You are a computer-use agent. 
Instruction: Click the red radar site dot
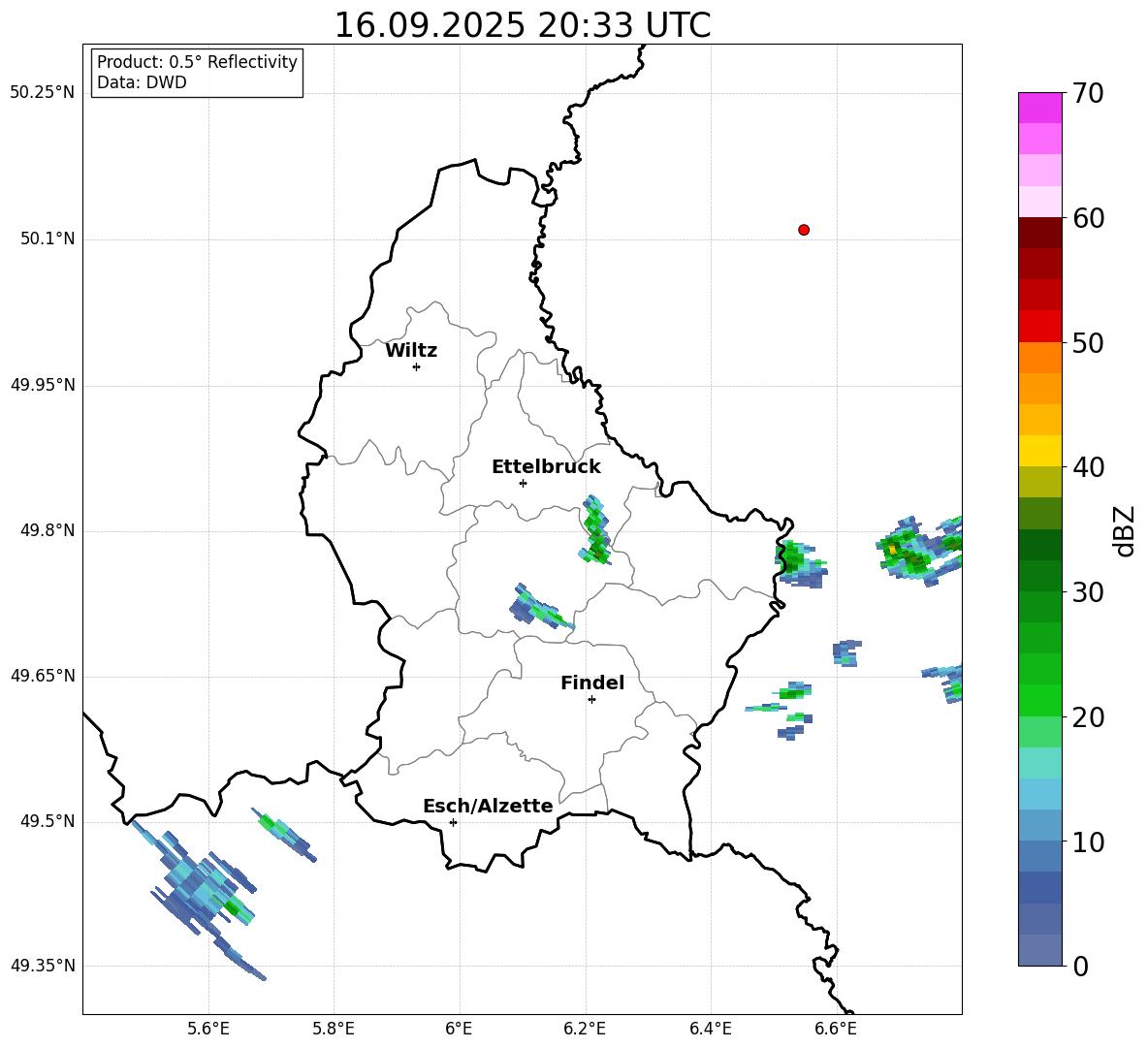tap(804, 230)
